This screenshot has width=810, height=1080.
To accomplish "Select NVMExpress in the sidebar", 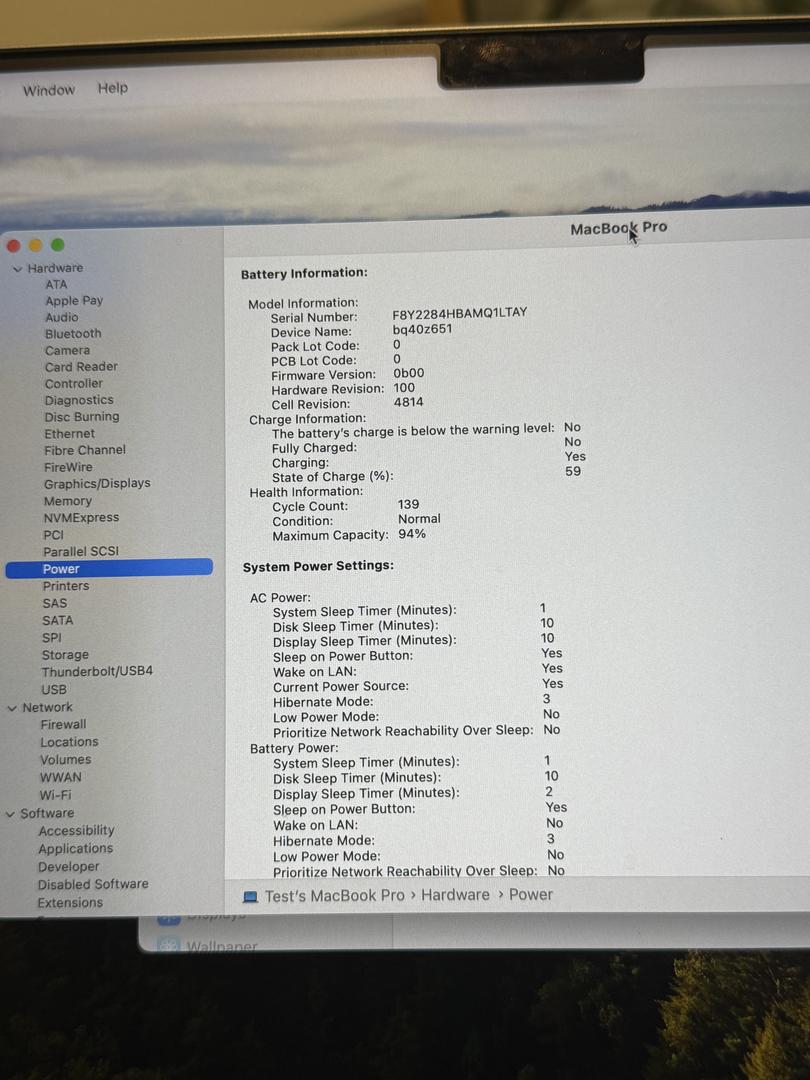I will pyautogui.click(x=81, y=518).
